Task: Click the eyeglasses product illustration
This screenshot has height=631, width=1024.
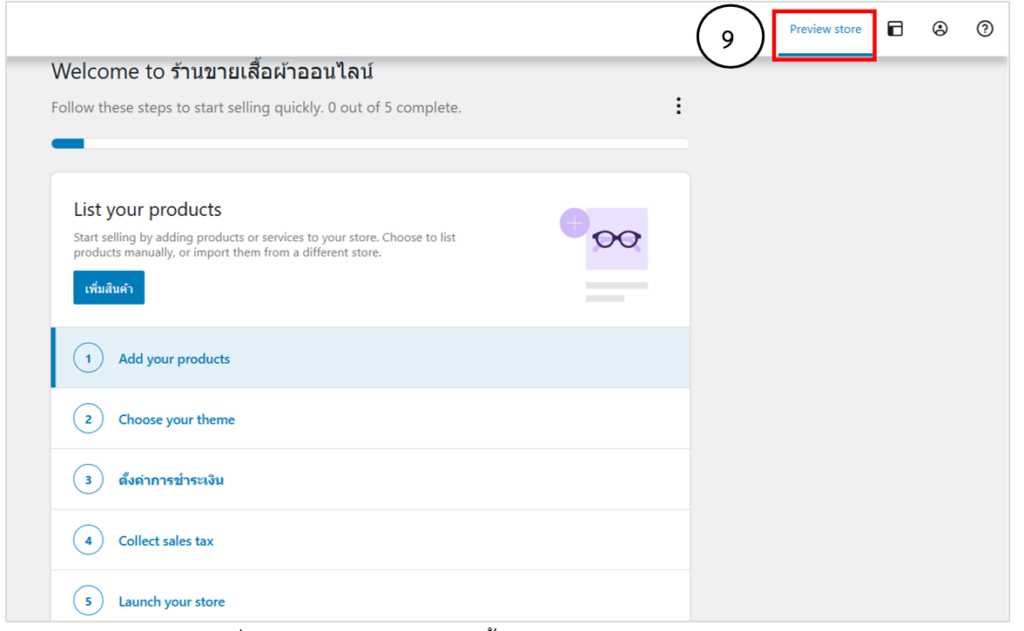Action: coord(617,240)
